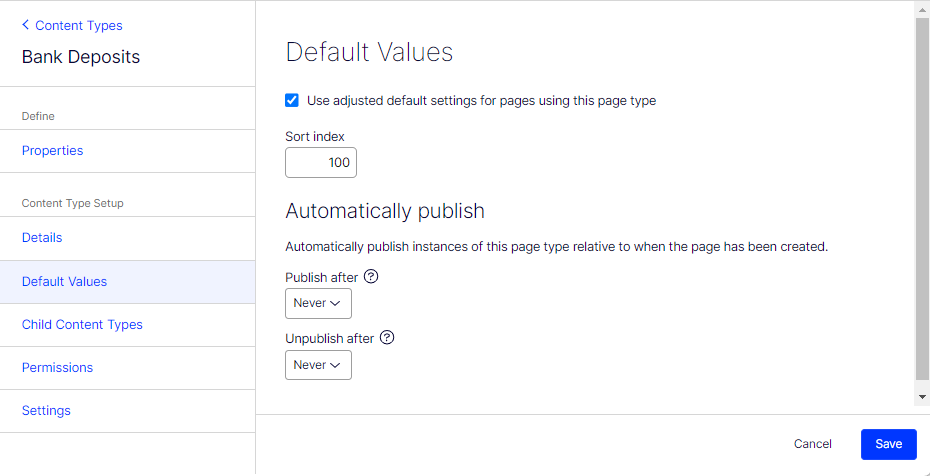
Task: Click the Sort index input field
Action: 321,162
